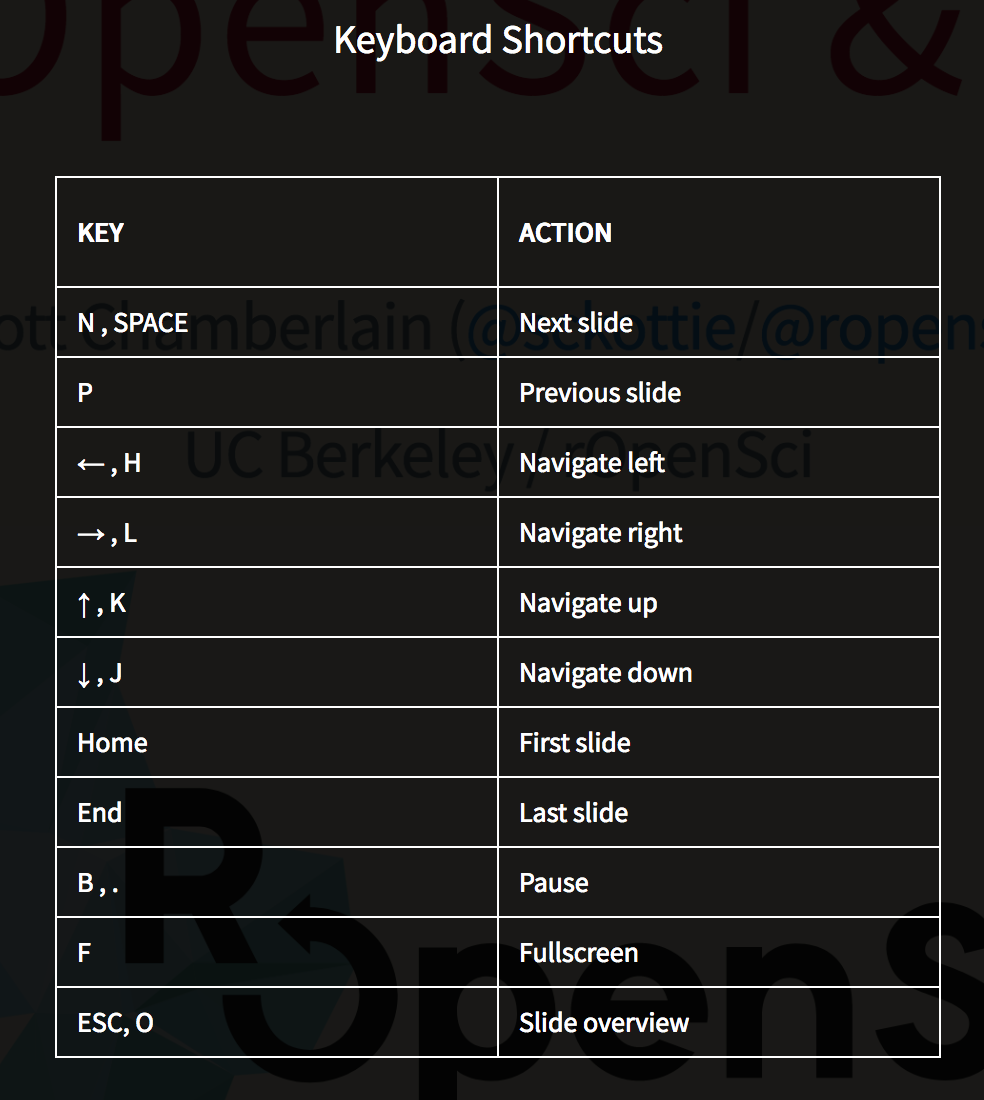Click the 'Navigate down' action cell

pyautogui.click(x=719, y=672)
